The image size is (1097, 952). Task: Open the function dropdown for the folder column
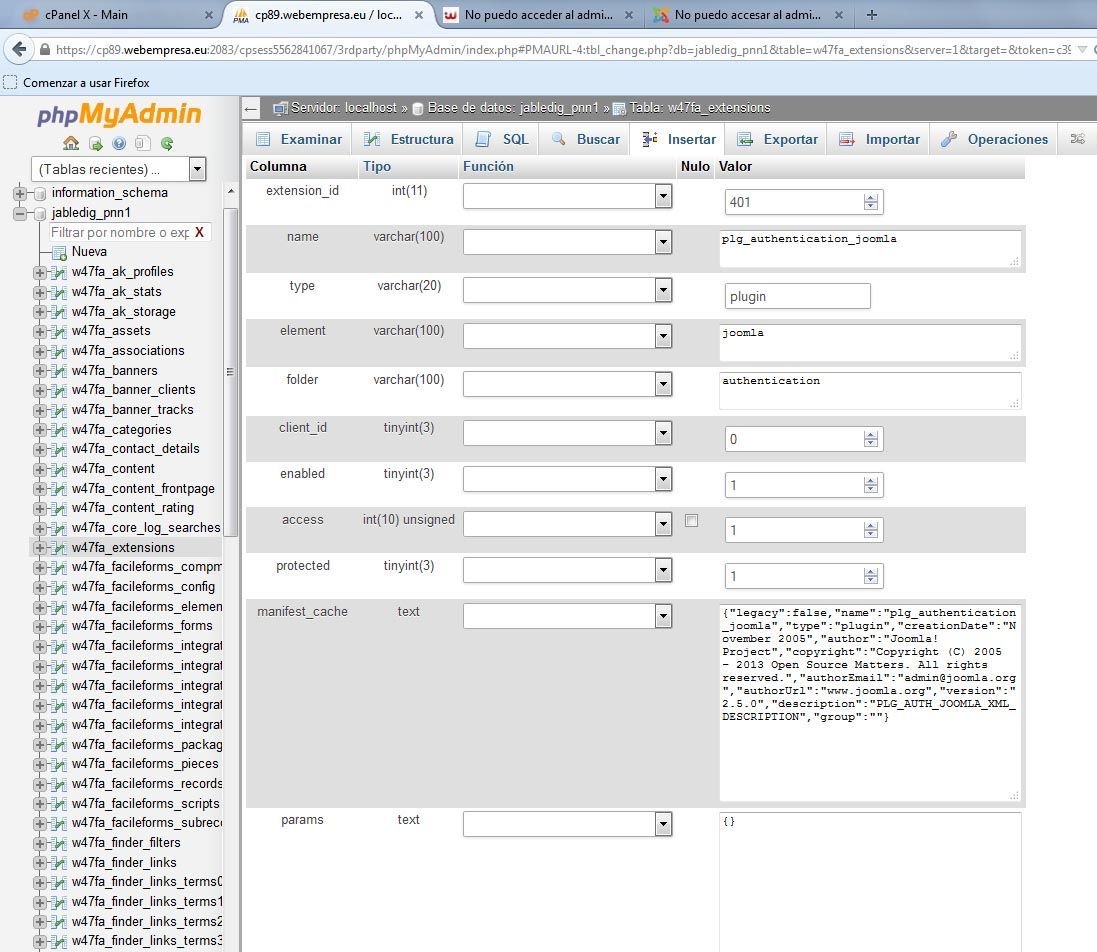(x=567, y=384)
